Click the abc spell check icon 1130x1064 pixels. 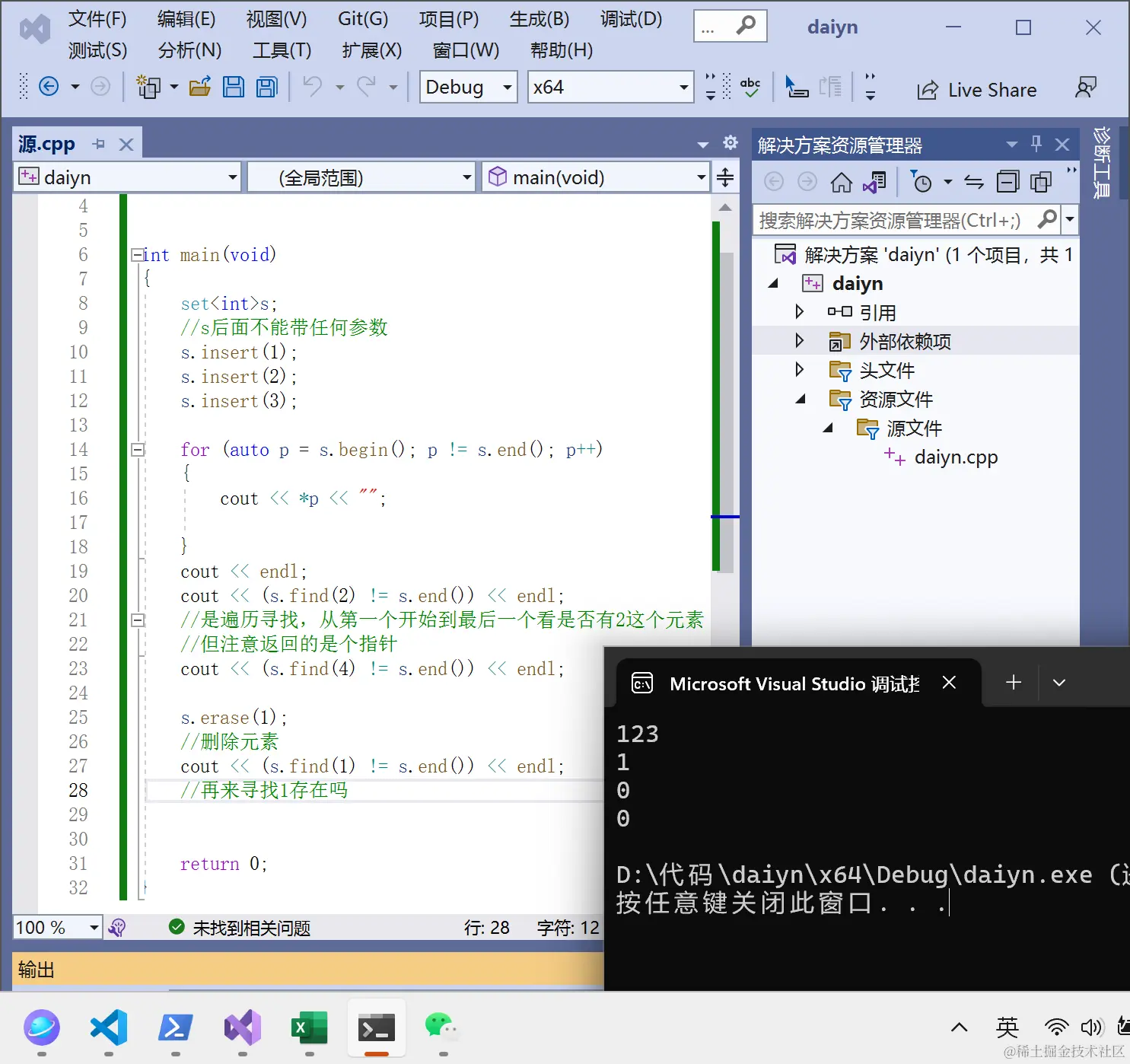(750, 87)
